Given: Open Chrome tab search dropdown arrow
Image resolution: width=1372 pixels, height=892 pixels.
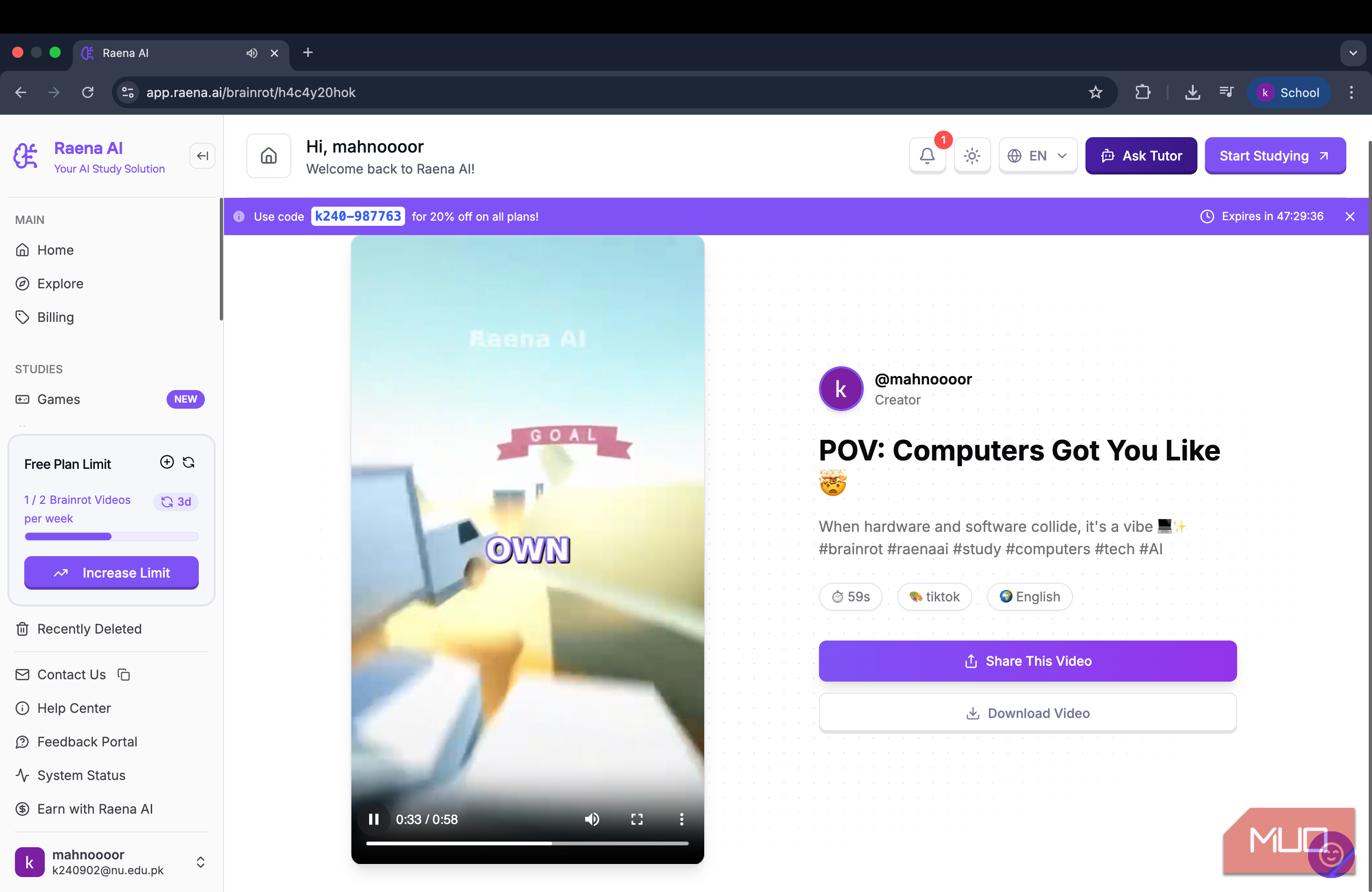Looking at the screenshot, I should tap(1352, 53).
